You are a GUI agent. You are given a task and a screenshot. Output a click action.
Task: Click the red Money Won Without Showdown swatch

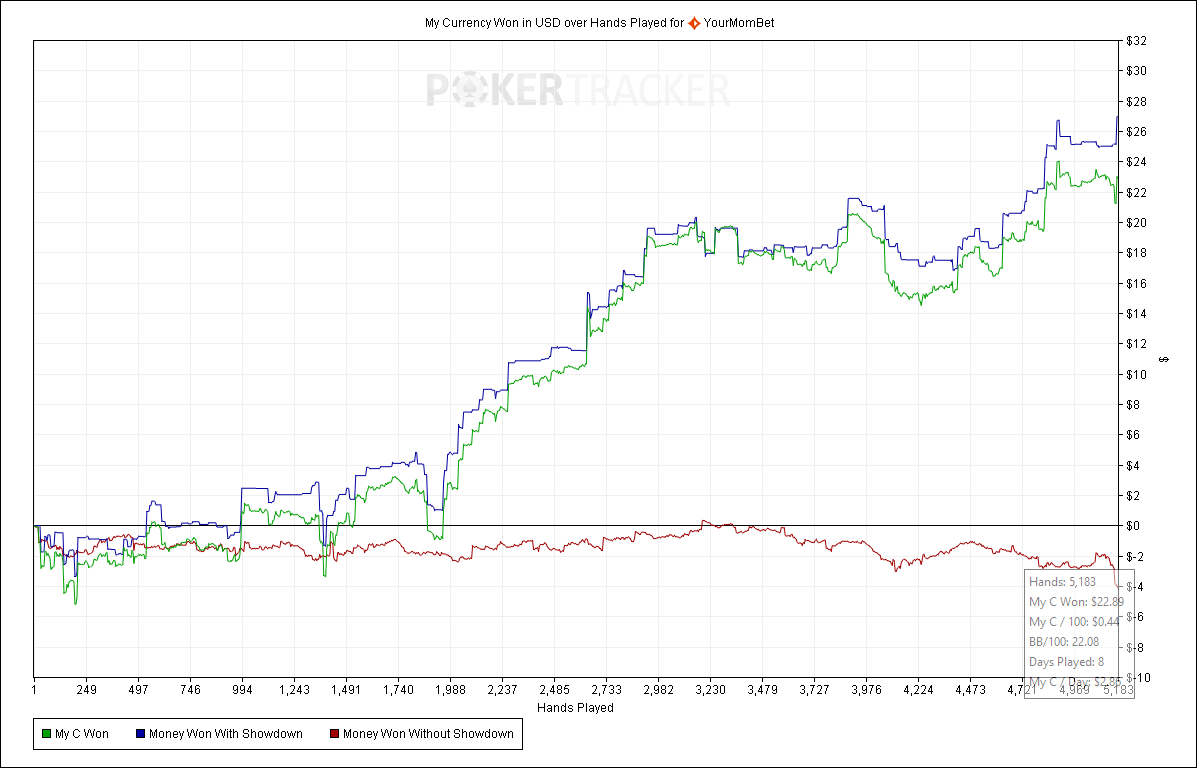click(334, 734)
